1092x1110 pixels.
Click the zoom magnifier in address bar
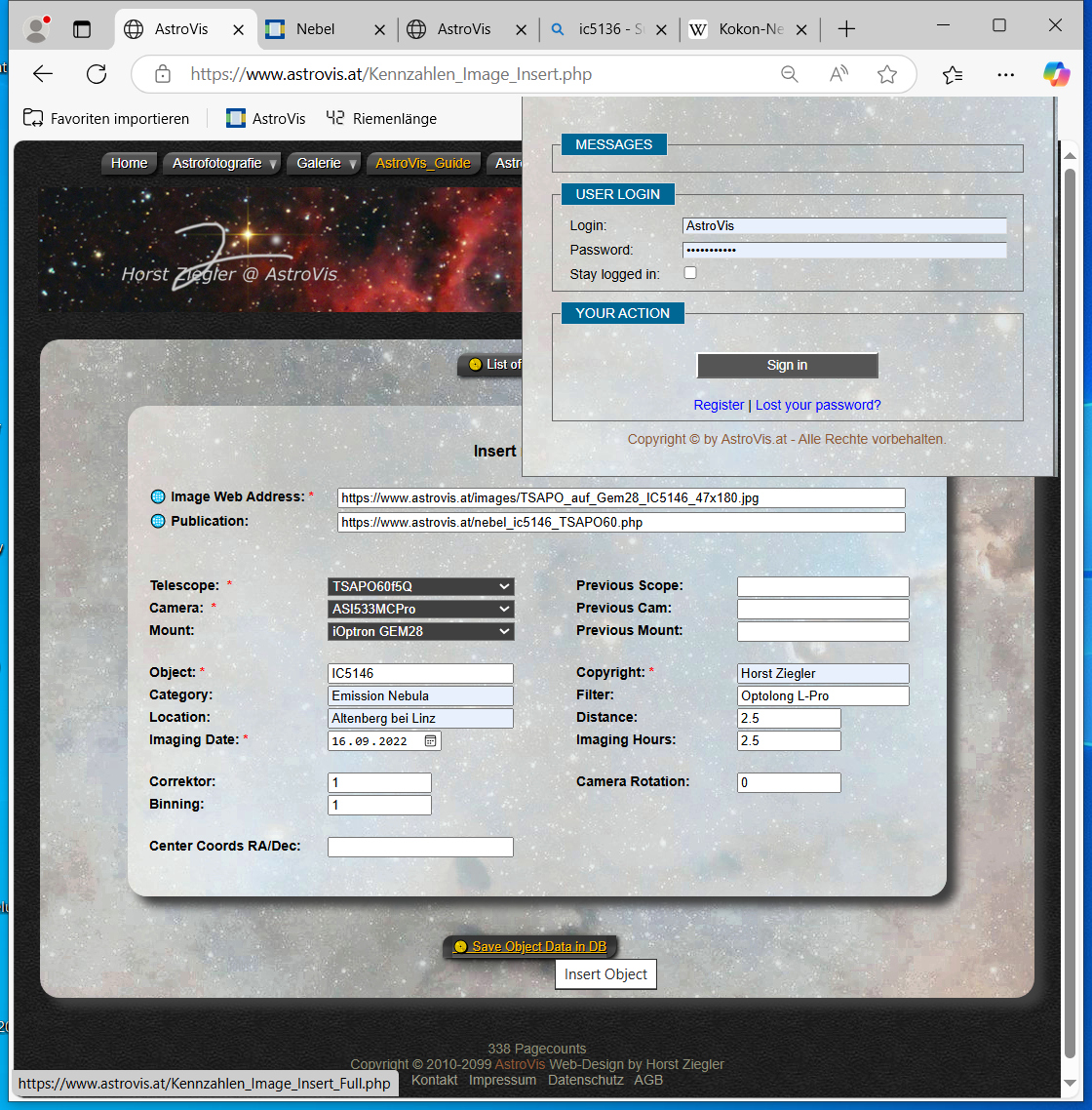789,73
